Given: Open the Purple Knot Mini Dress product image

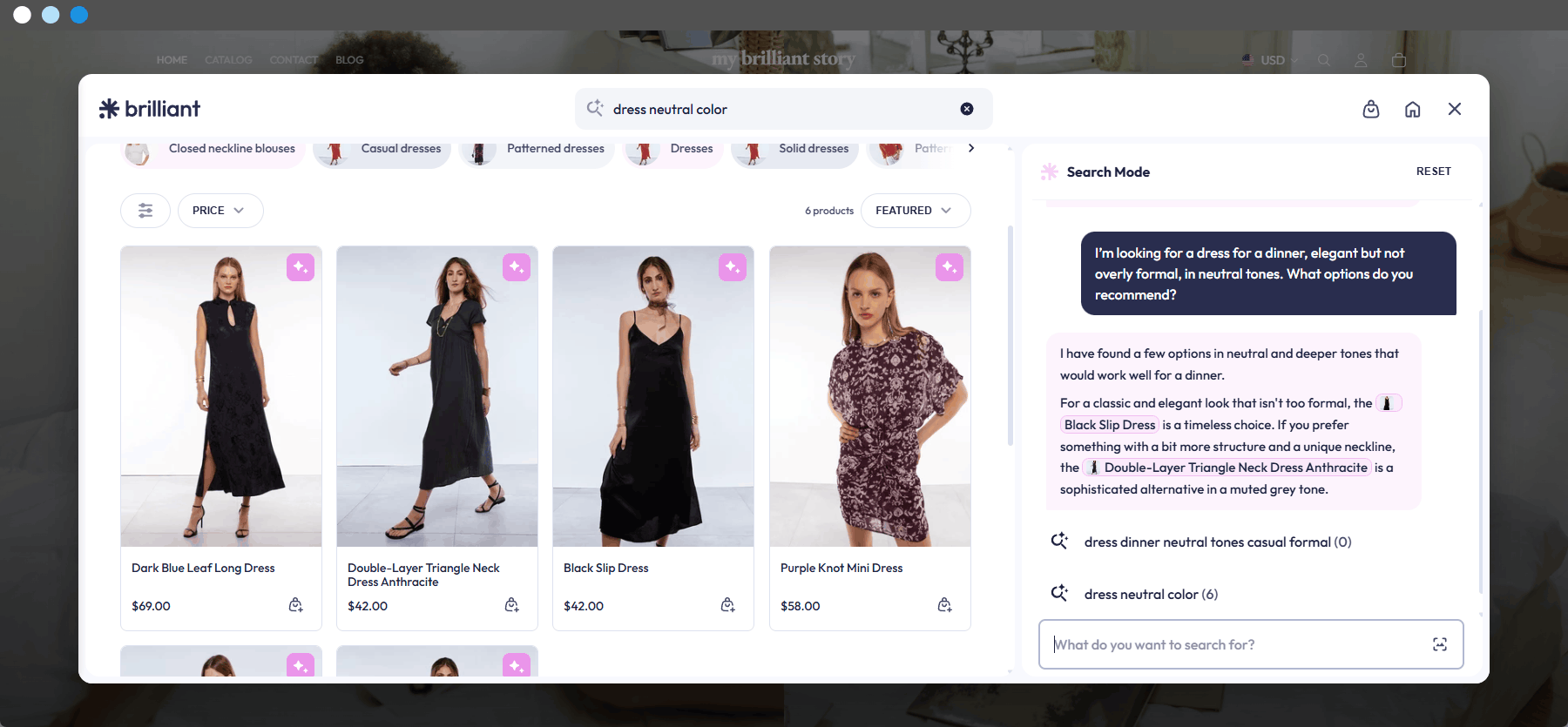Looking at the screenshot, I should tap(870, 396).
